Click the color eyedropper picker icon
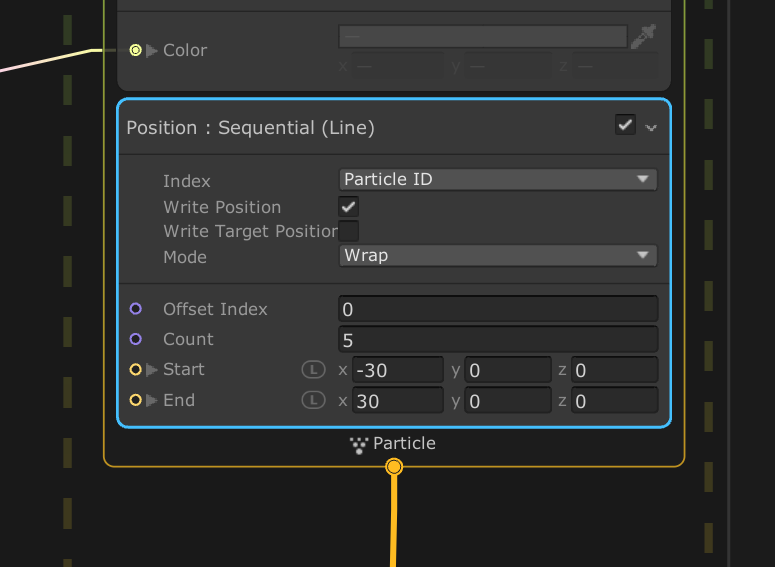The image size is (775, 567). click(643, 38)
